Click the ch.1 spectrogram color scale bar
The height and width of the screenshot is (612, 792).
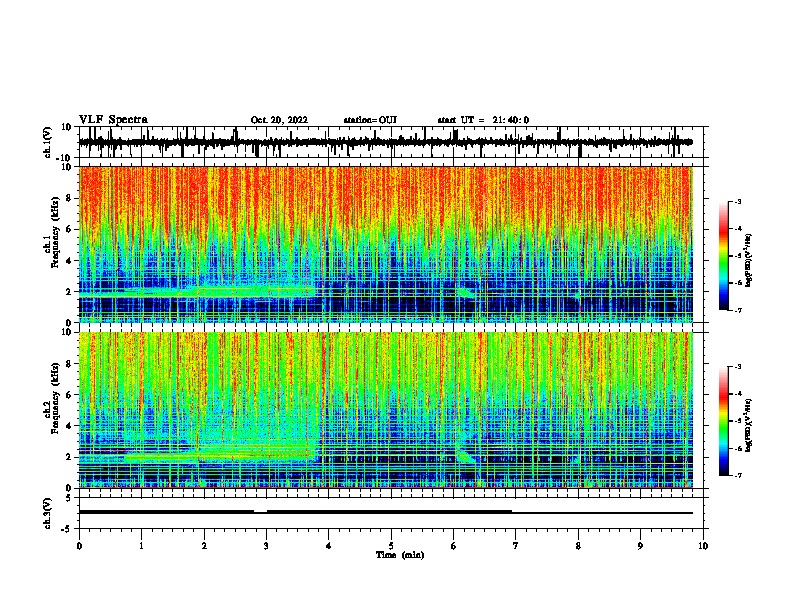point(724,256)
